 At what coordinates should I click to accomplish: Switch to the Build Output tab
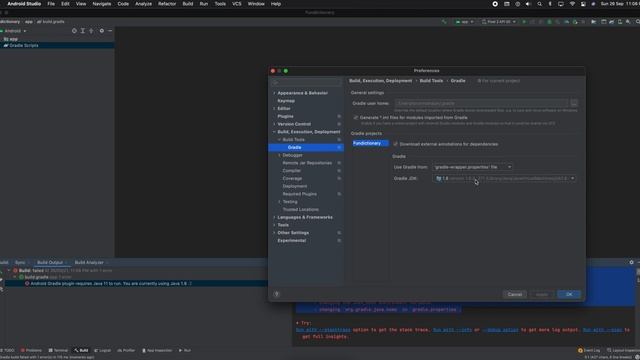[50, 262]
